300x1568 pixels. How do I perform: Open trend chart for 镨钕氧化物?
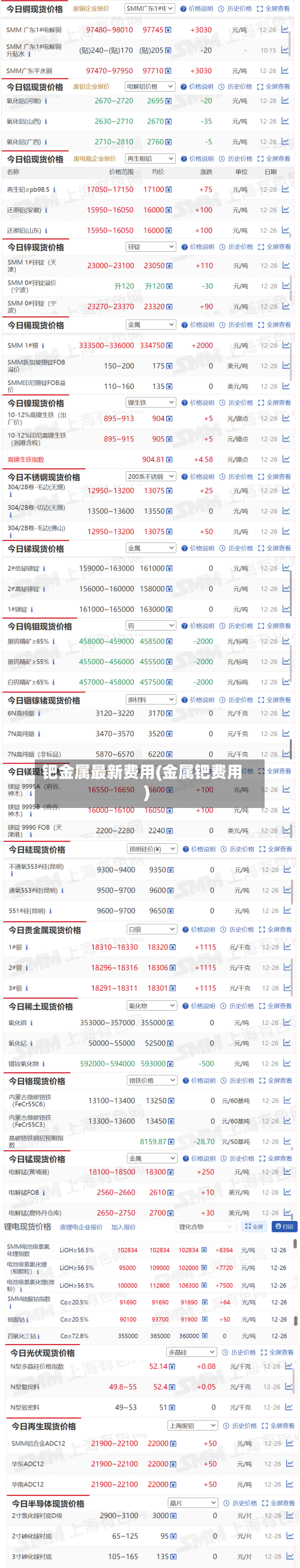287,1063
